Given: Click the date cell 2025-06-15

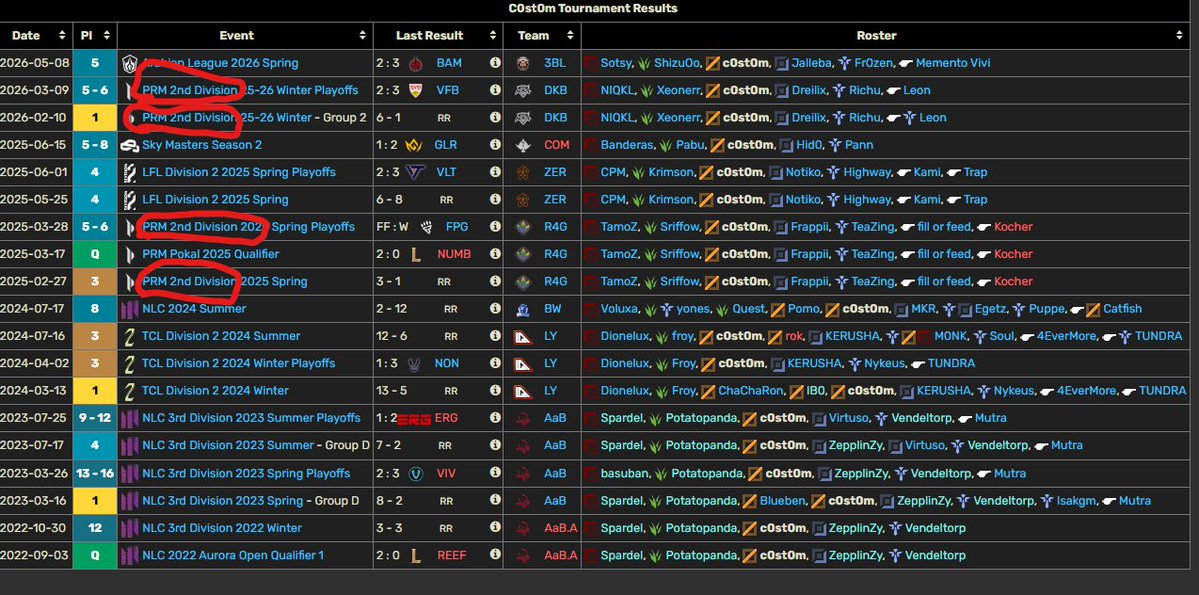Looking at the screenshot, I should point(37,145).
